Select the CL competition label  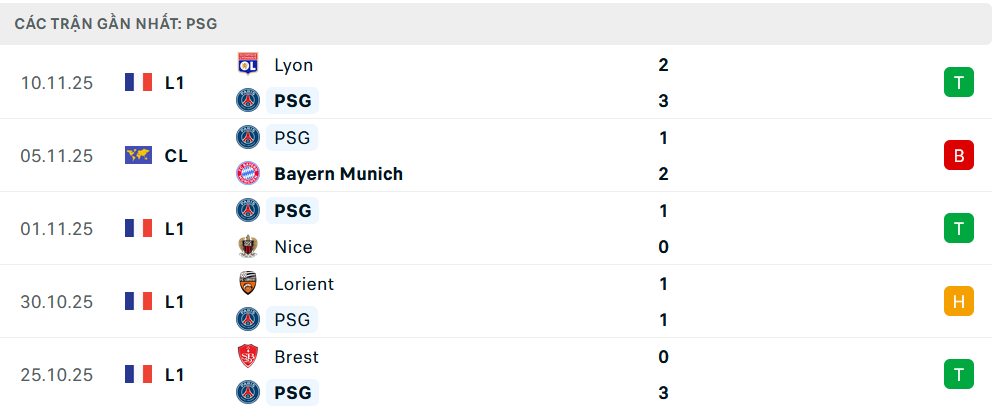[x=176, y=155]
